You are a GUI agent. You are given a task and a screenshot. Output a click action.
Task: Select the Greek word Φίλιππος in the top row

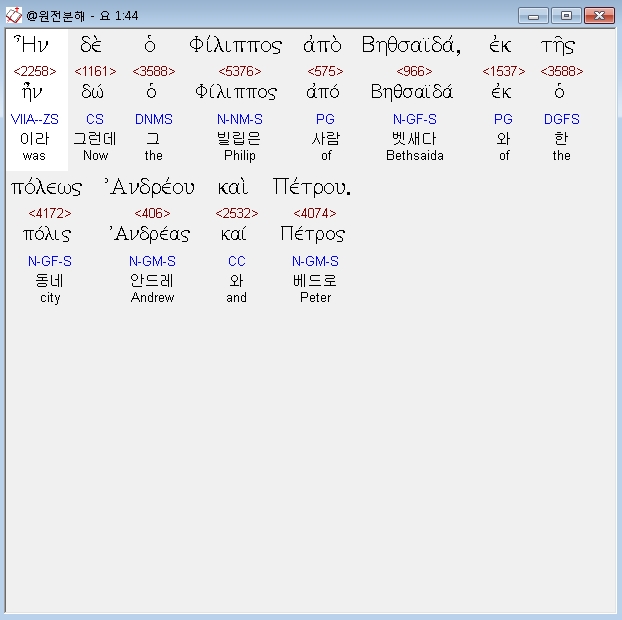[236, 45]
